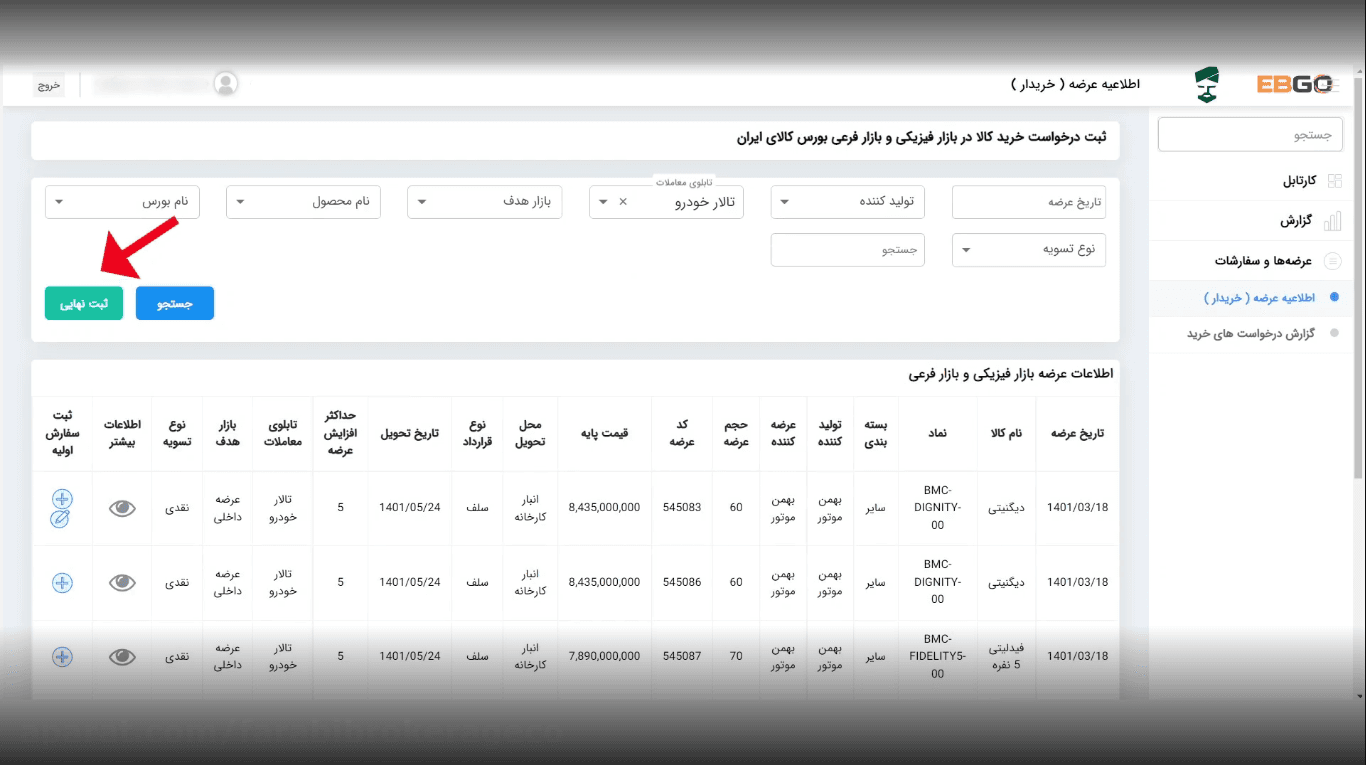Click offer code 545083 cell

coord(682,508)
